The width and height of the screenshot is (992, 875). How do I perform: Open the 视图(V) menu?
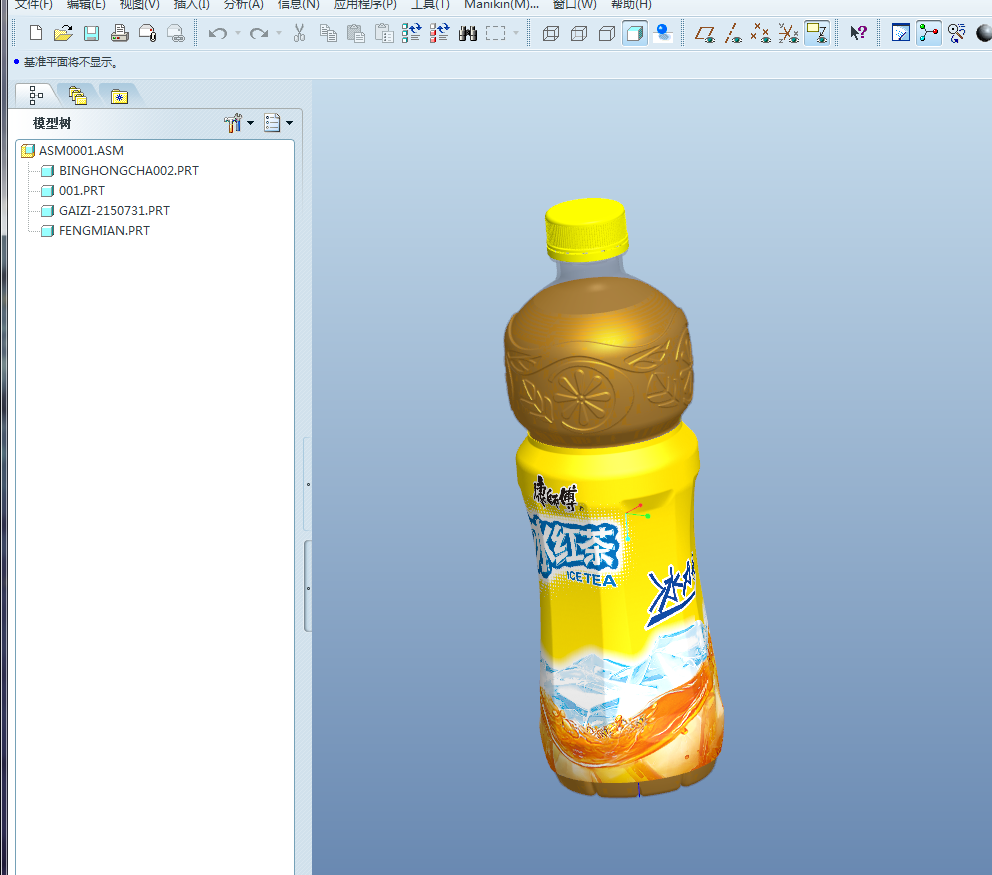(140, 5)
